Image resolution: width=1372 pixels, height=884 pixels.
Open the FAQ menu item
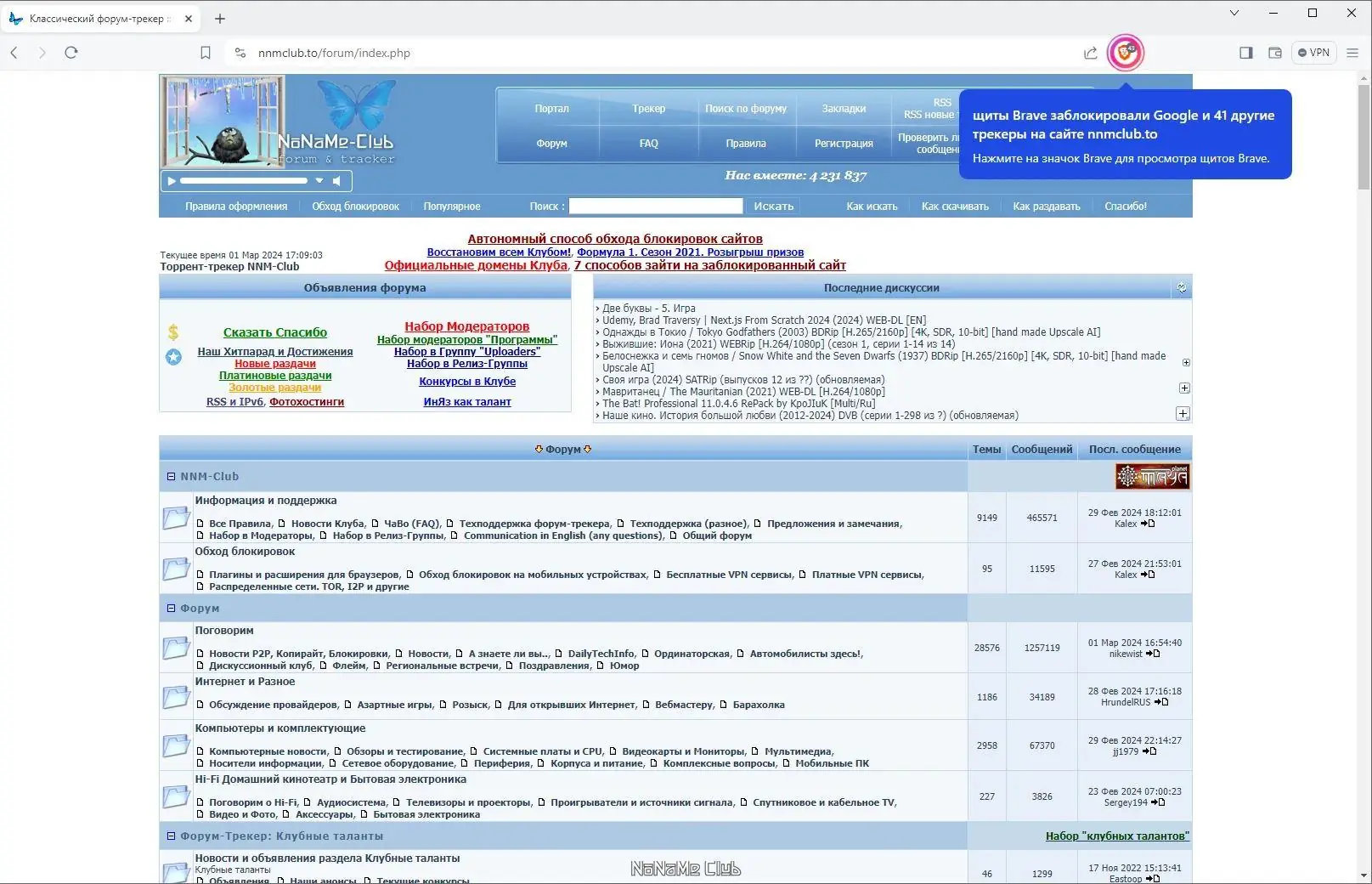(x=648, y=144)
